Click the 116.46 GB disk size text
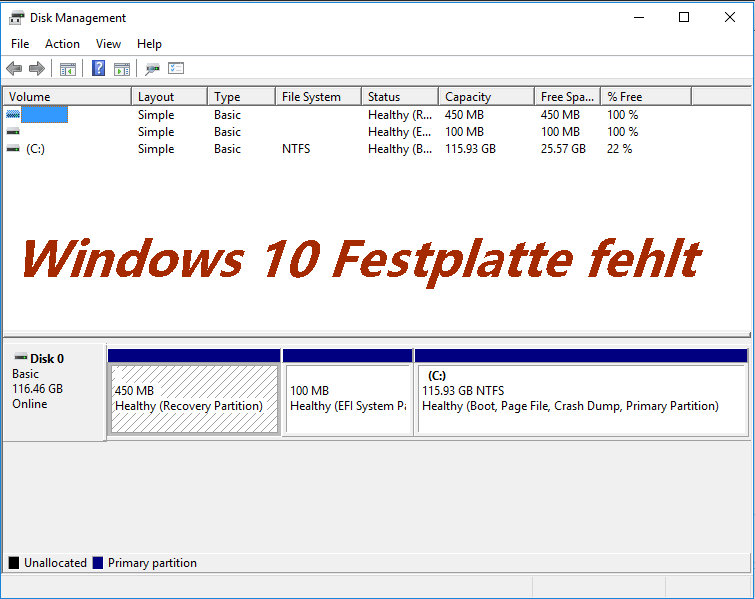This screenshot has height=599, width=755. 38,389
